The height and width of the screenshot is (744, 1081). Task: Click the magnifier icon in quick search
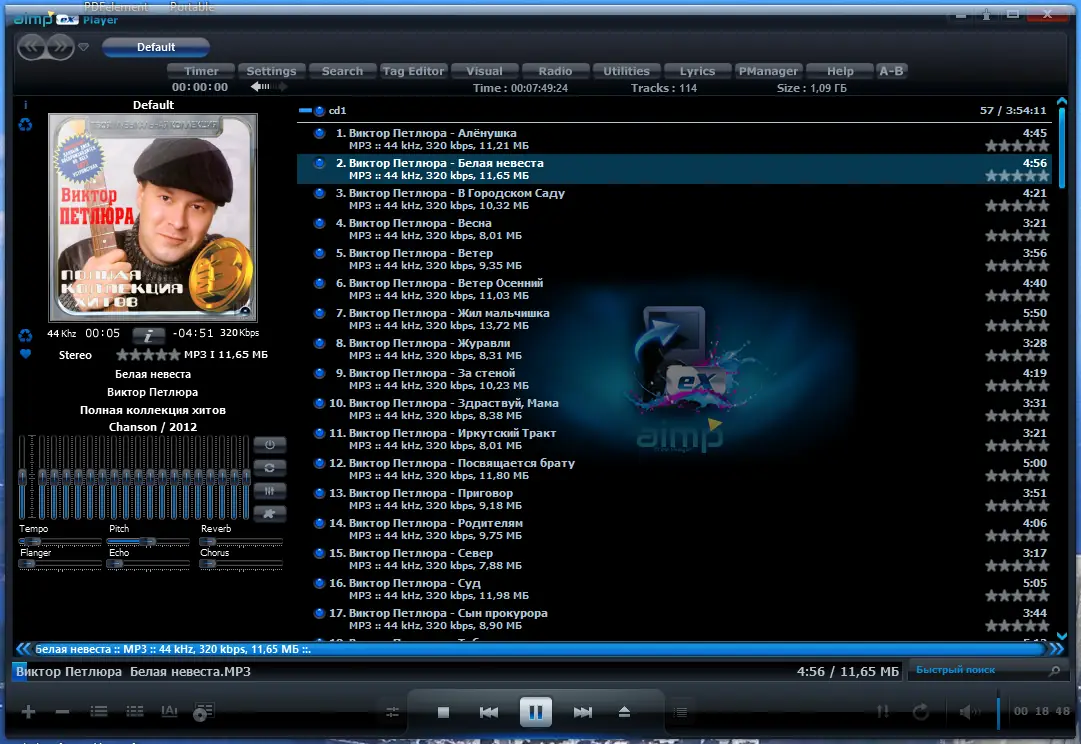pos(1054,670)
